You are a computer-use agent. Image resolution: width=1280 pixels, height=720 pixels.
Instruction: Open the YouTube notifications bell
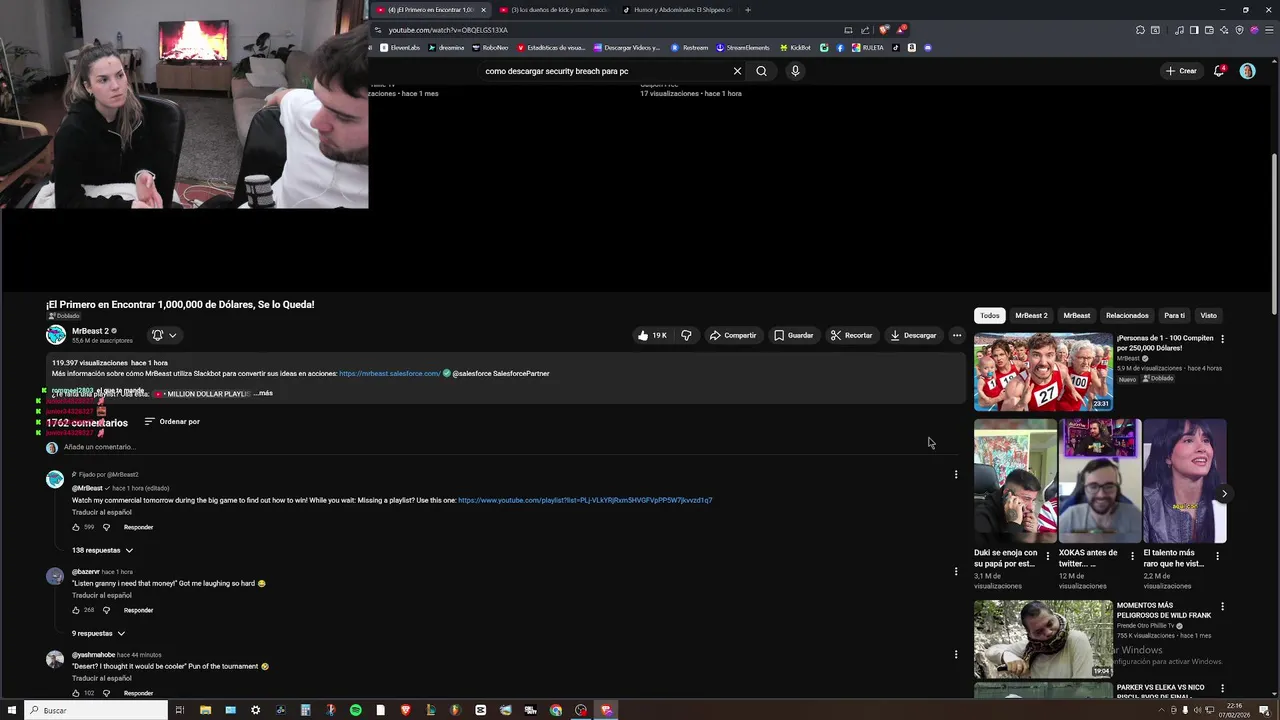(x=1219, y=71)
